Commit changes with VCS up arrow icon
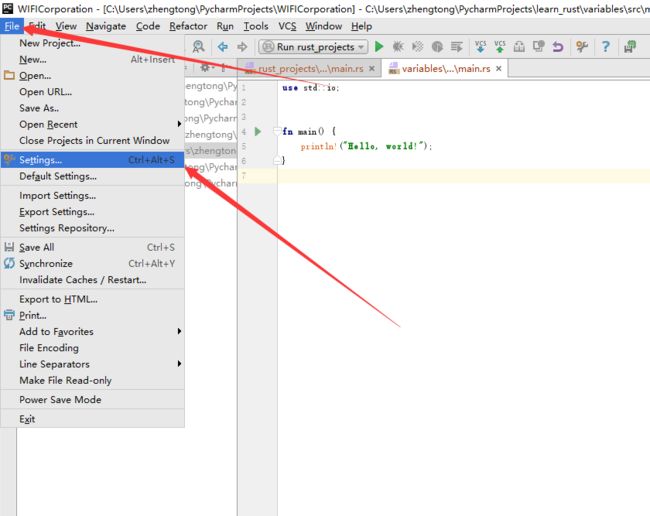 coord(500,46)
